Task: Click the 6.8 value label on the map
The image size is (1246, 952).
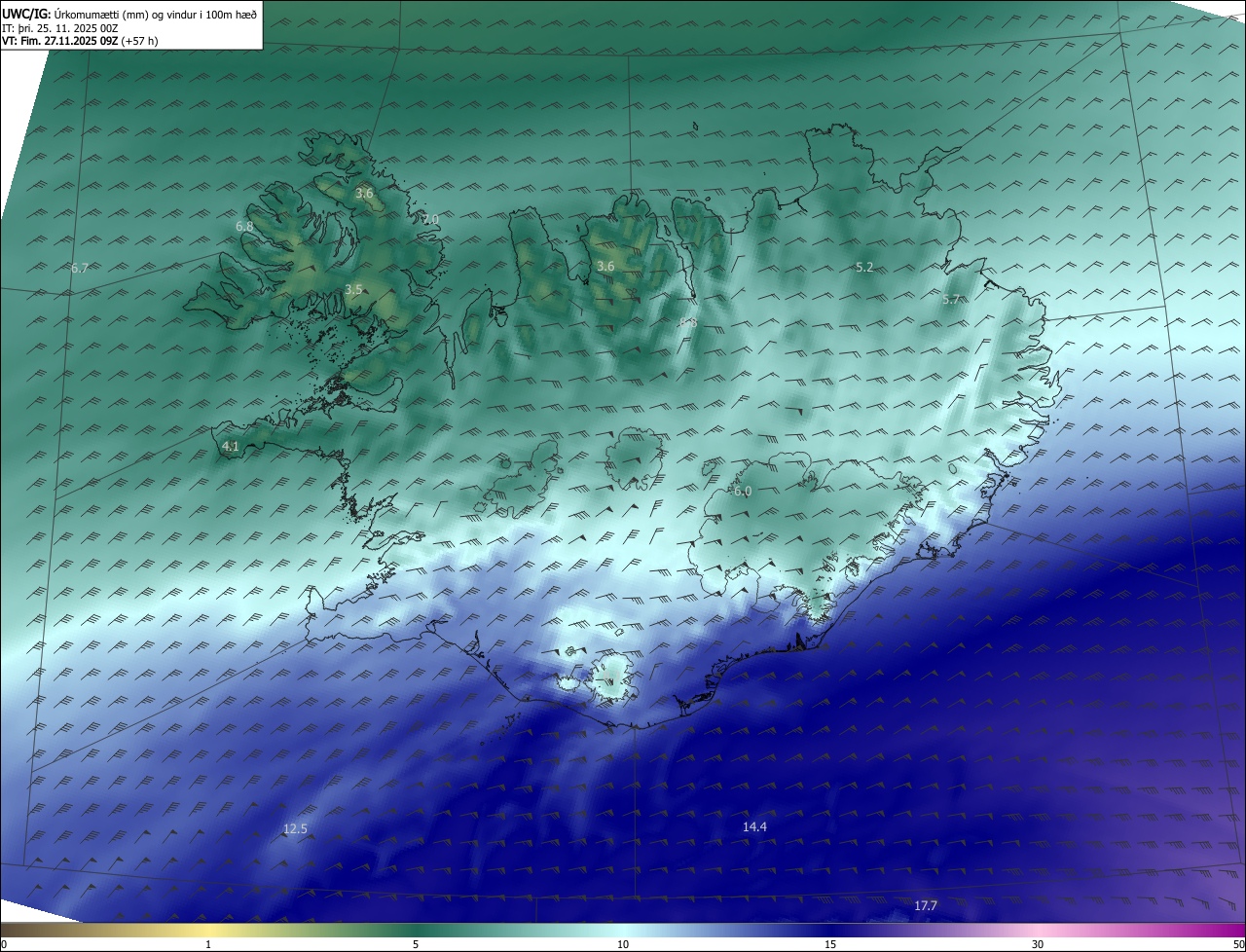Action: coord(244,227)
